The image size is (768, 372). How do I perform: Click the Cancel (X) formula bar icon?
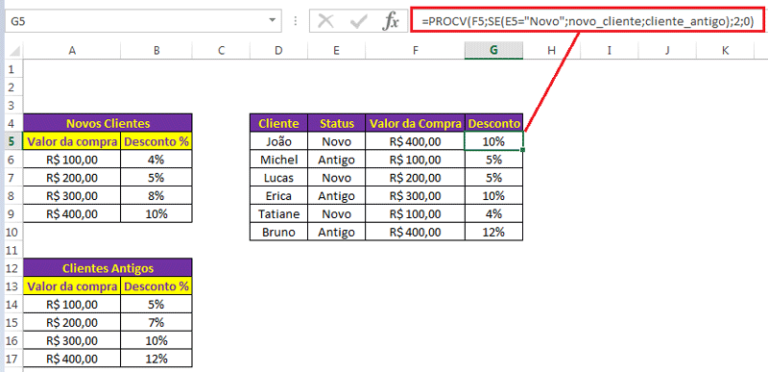pyautogui.click(x=326, y=22)
